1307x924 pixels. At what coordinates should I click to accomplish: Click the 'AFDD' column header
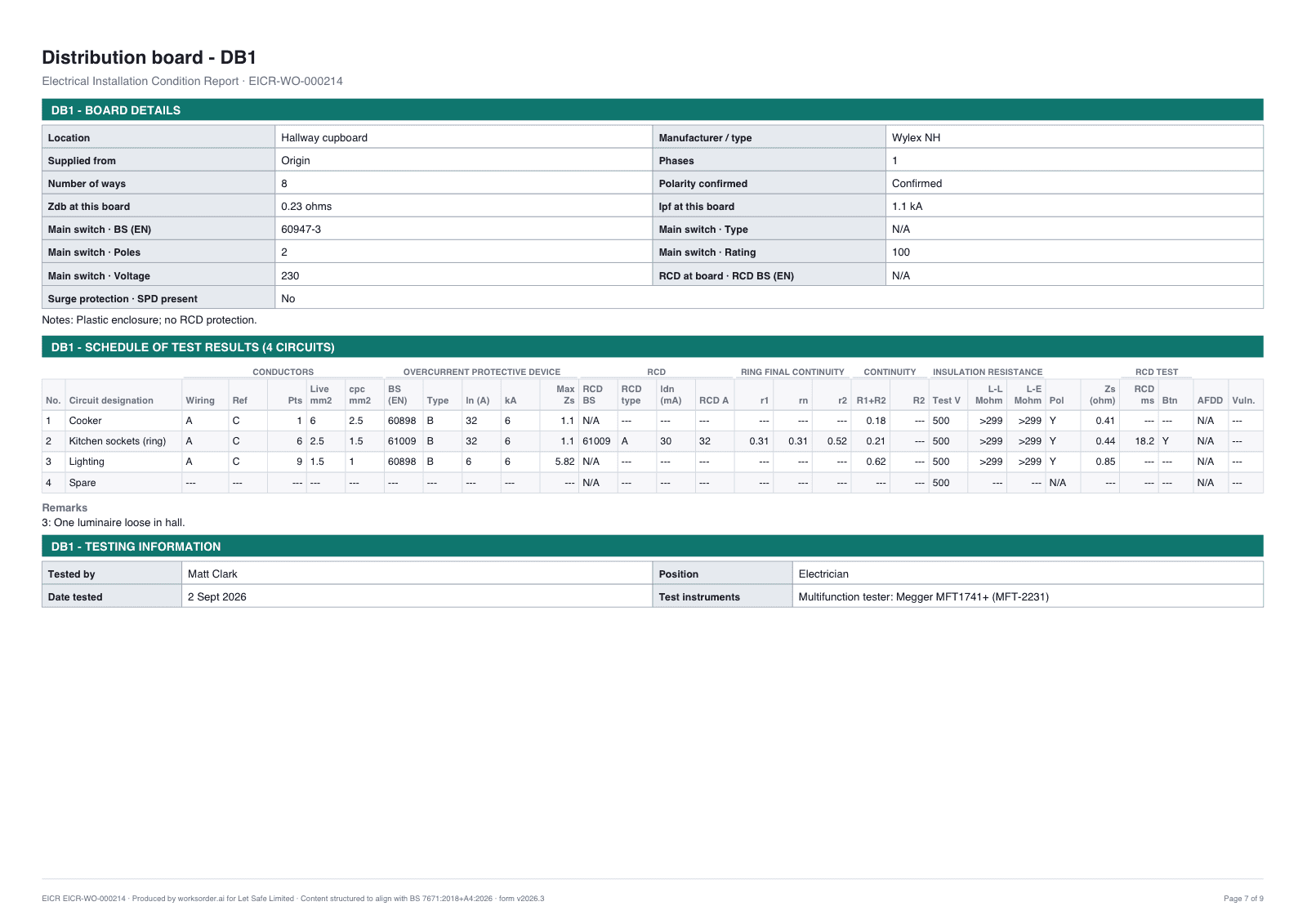click(x=1210, y=400)
